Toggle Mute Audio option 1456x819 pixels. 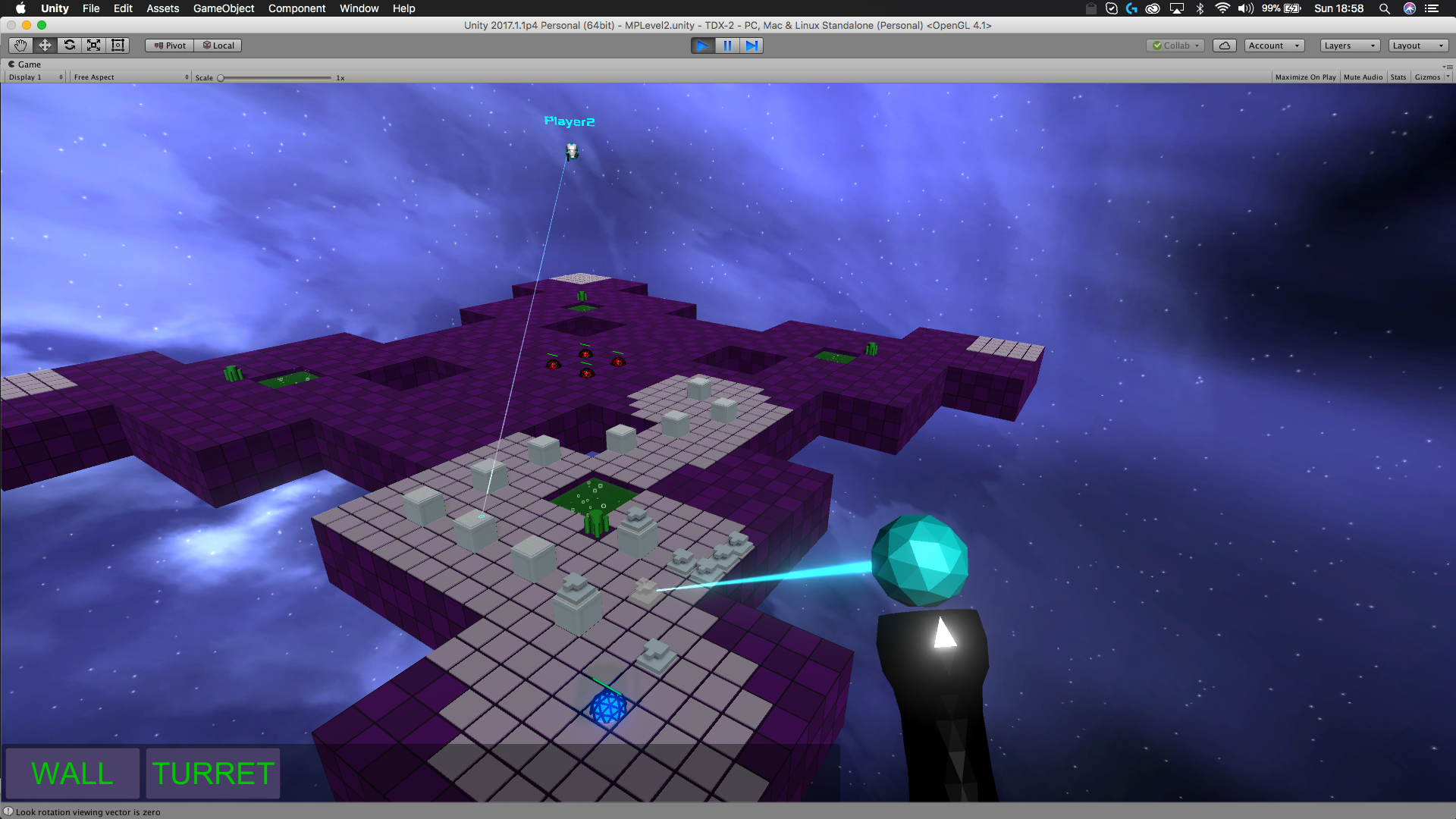click(1363, 77)
